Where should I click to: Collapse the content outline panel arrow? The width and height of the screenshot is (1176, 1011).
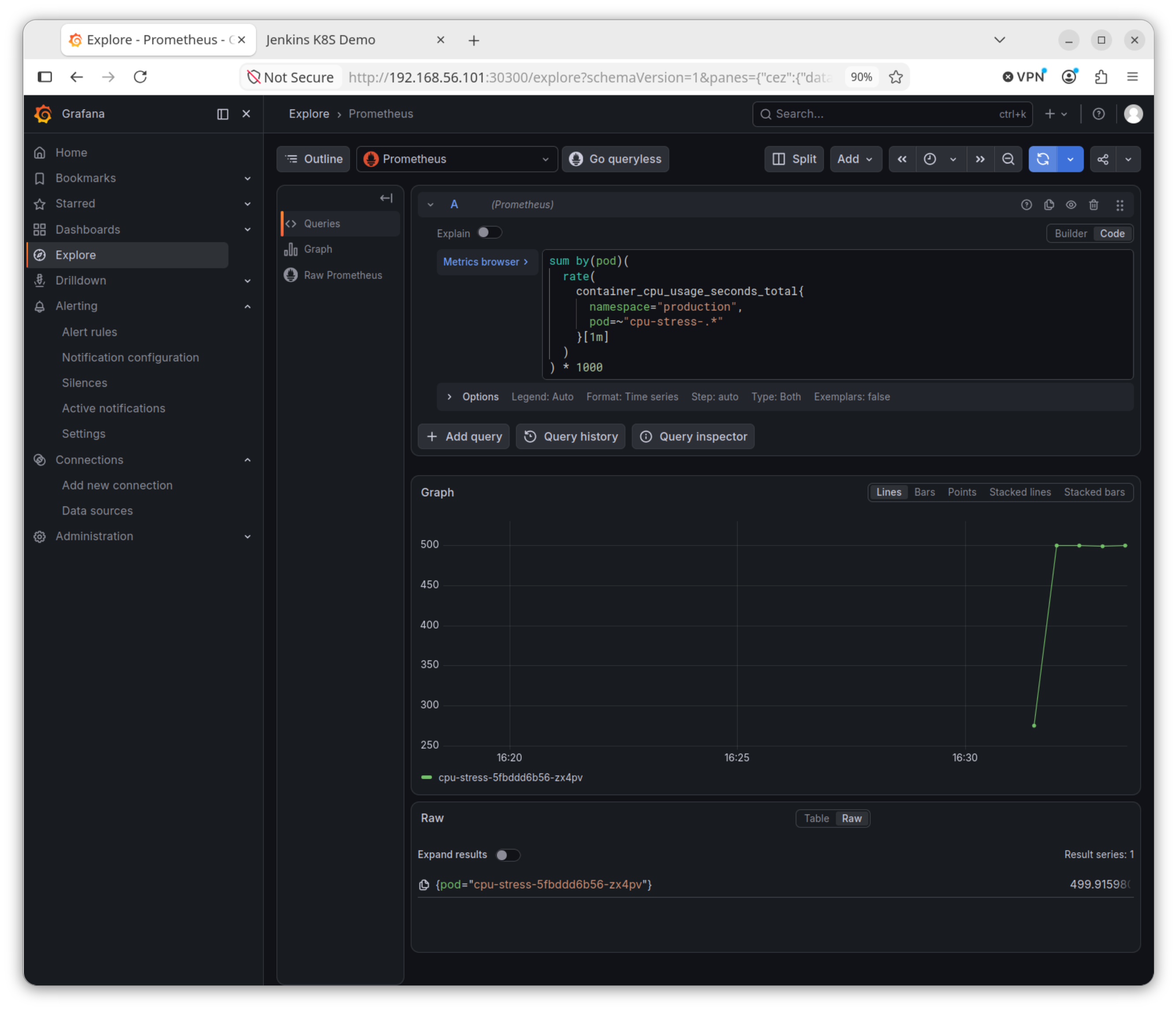[x=386, y=198]
